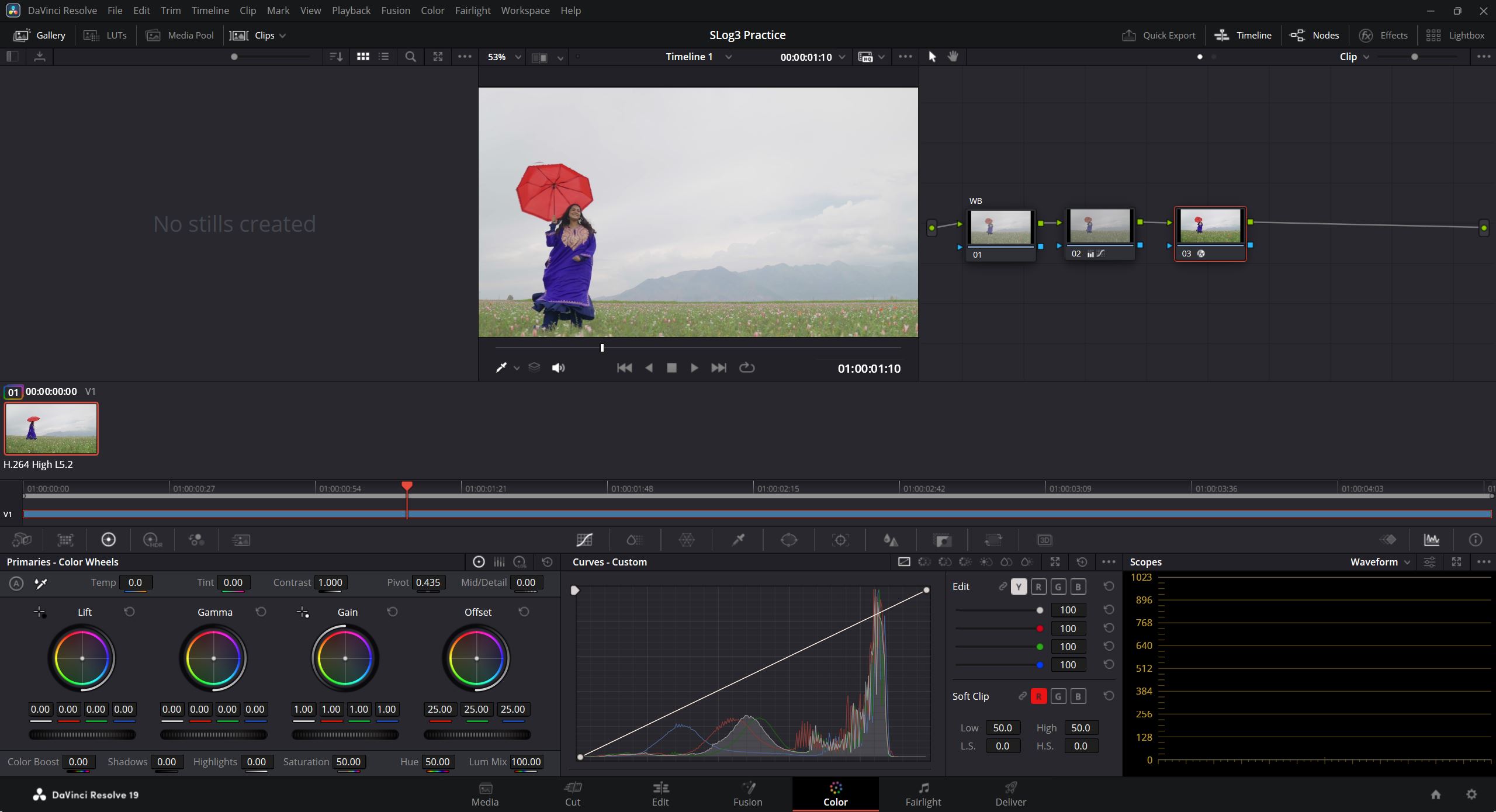Open project manager home icon
Image resolution: width=1496 pixels, height=812 pixels.
point(1436,794)
